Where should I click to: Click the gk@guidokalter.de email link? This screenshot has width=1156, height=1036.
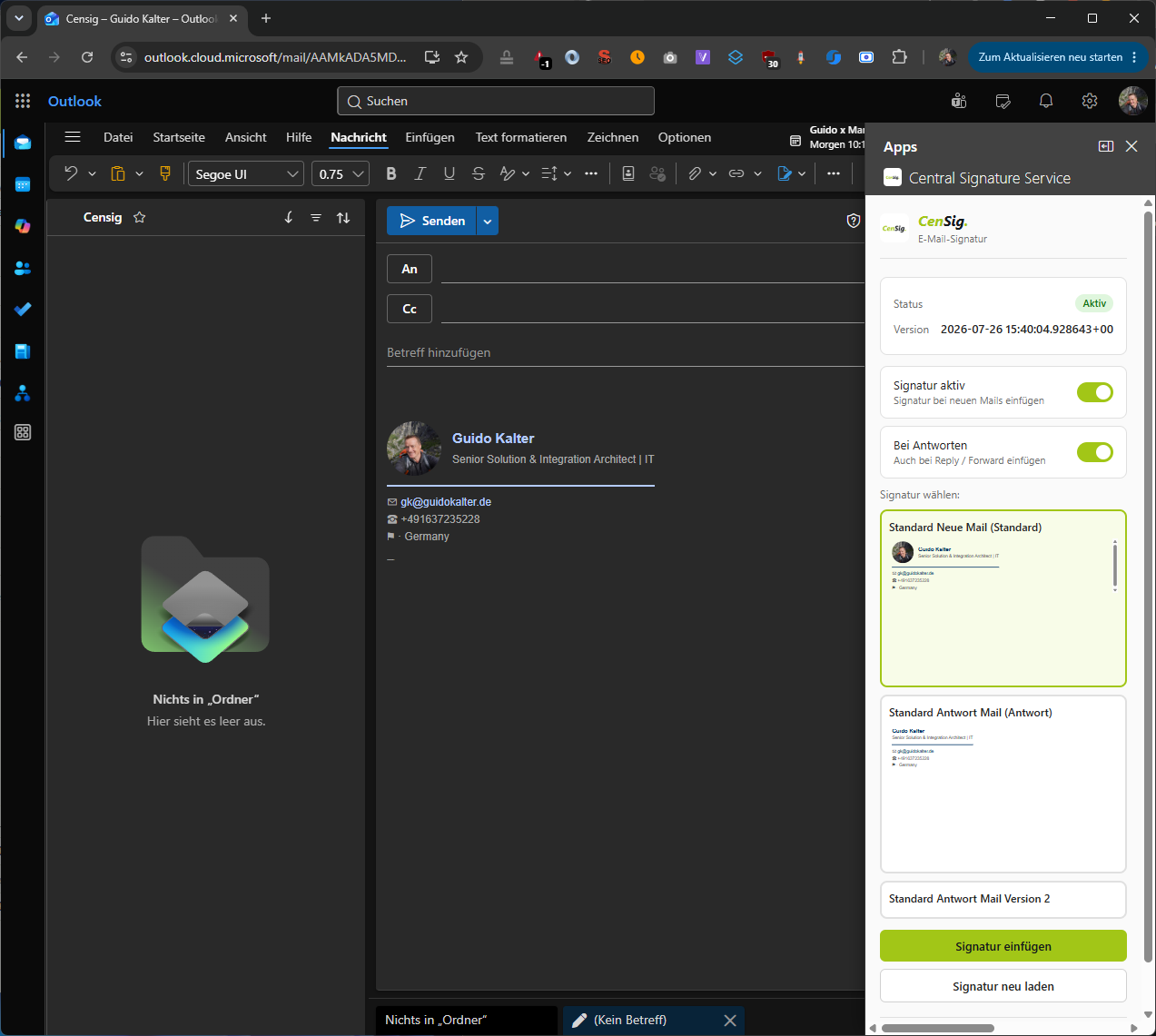coord(446,502)
